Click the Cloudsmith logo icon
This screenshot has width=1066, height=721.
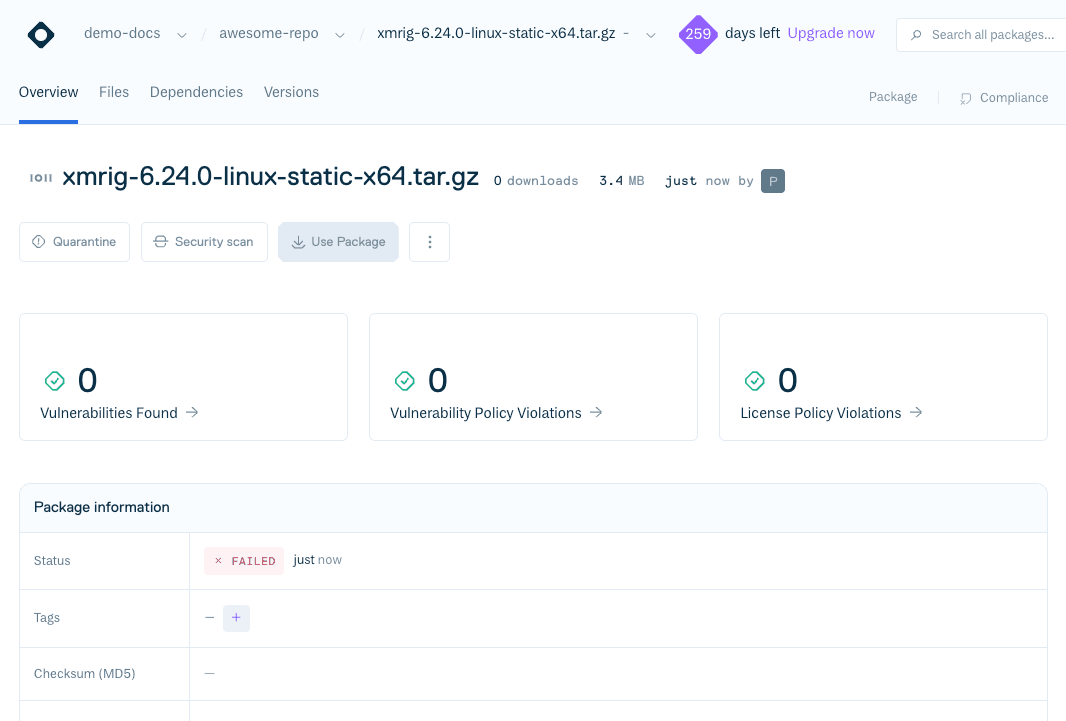pos(41,35)
